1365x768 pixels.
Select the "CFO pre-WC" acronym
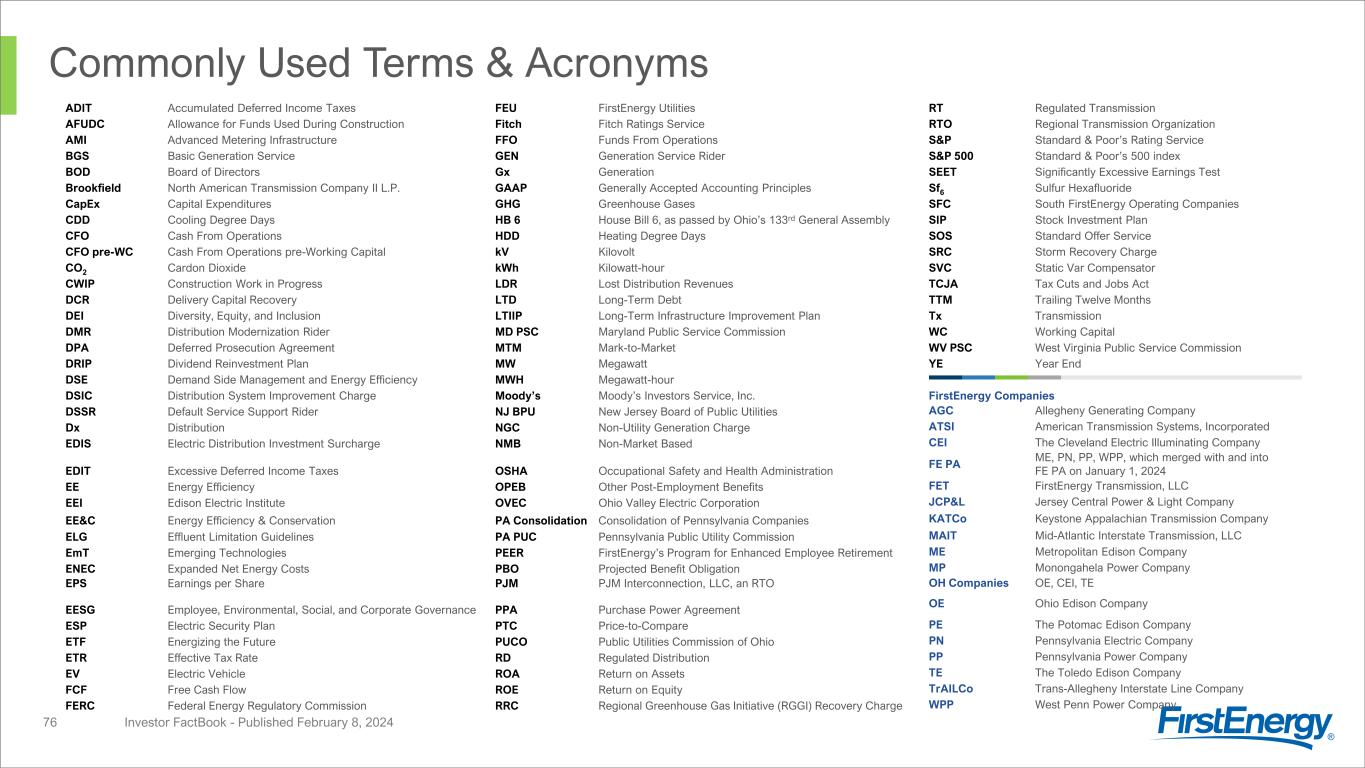[x=99, y=252]
